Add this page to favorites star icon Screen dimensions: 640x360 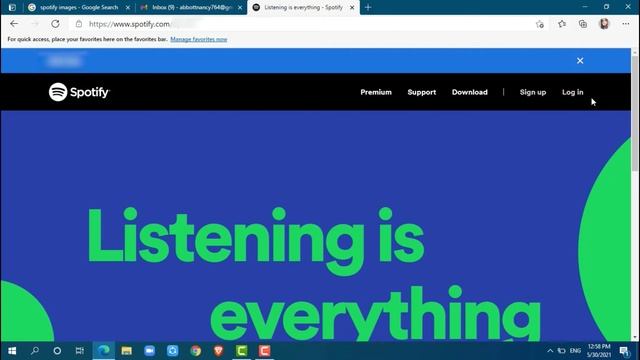pos(540,24)
